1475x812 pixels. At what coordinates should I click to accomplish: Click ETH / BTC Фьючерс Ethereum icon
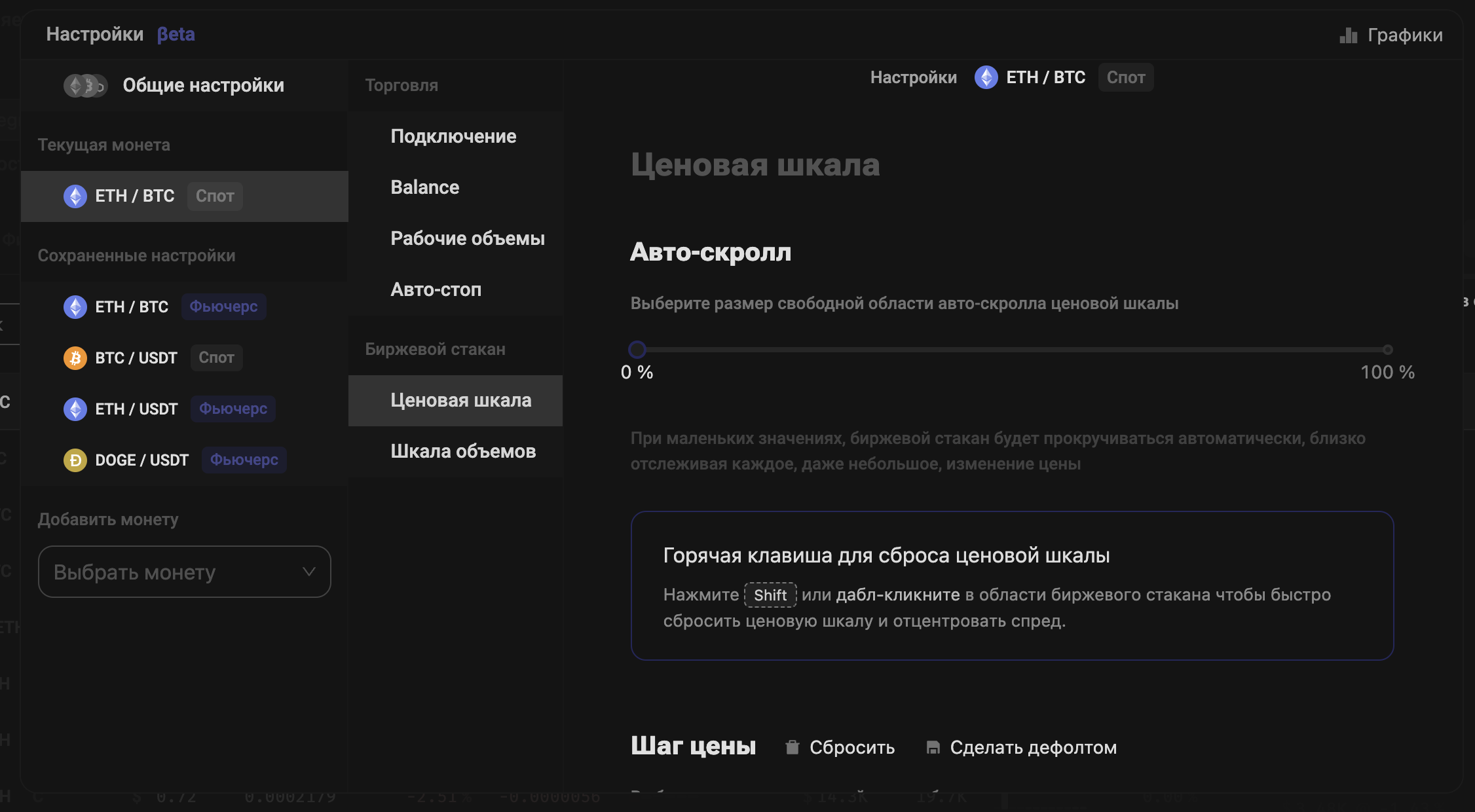pyautogui.click(x=75, y=307)
